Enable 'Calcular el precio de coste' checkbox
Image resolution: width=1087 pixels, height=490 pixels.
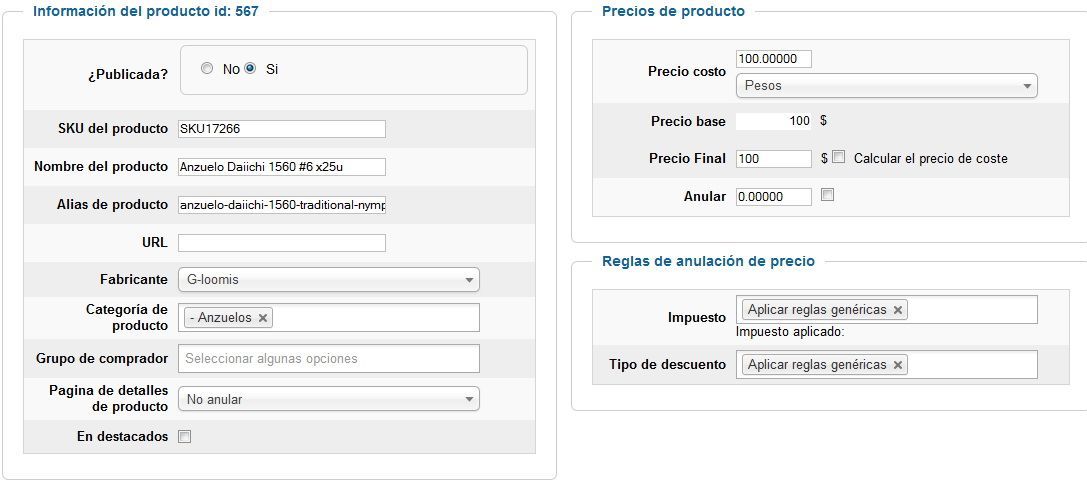tap(839, 157)
